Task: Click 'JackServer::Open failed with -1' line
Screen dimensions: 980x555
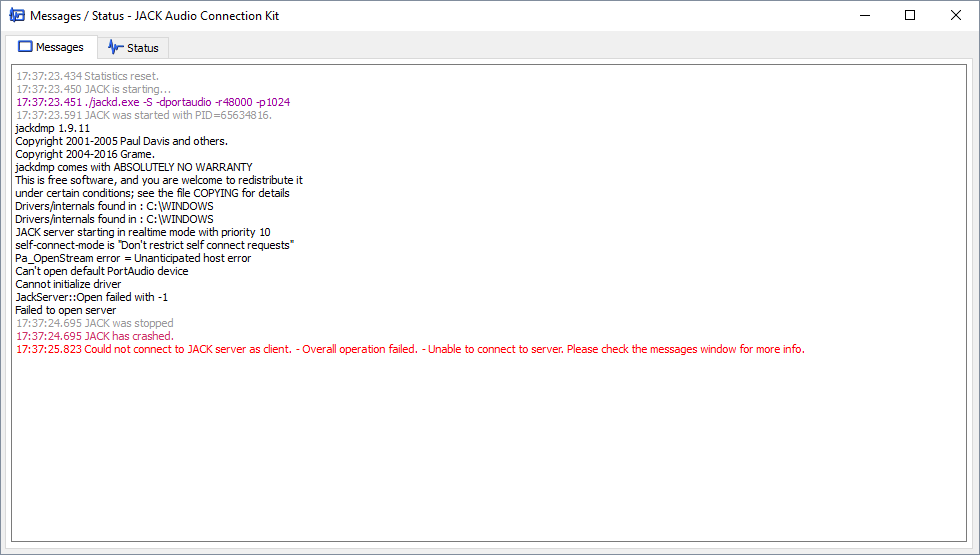Action: click(x=91, y=298)
